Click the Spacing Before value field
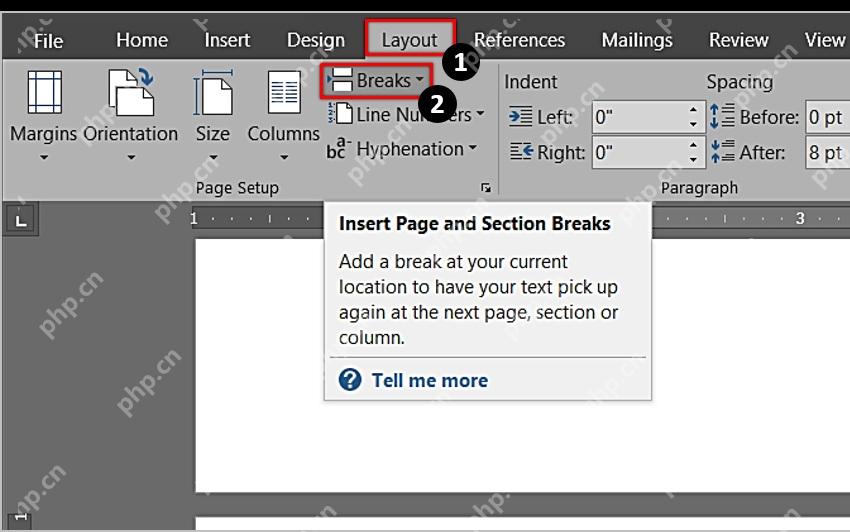Screen dimensions: 850x532 point(827,117)
